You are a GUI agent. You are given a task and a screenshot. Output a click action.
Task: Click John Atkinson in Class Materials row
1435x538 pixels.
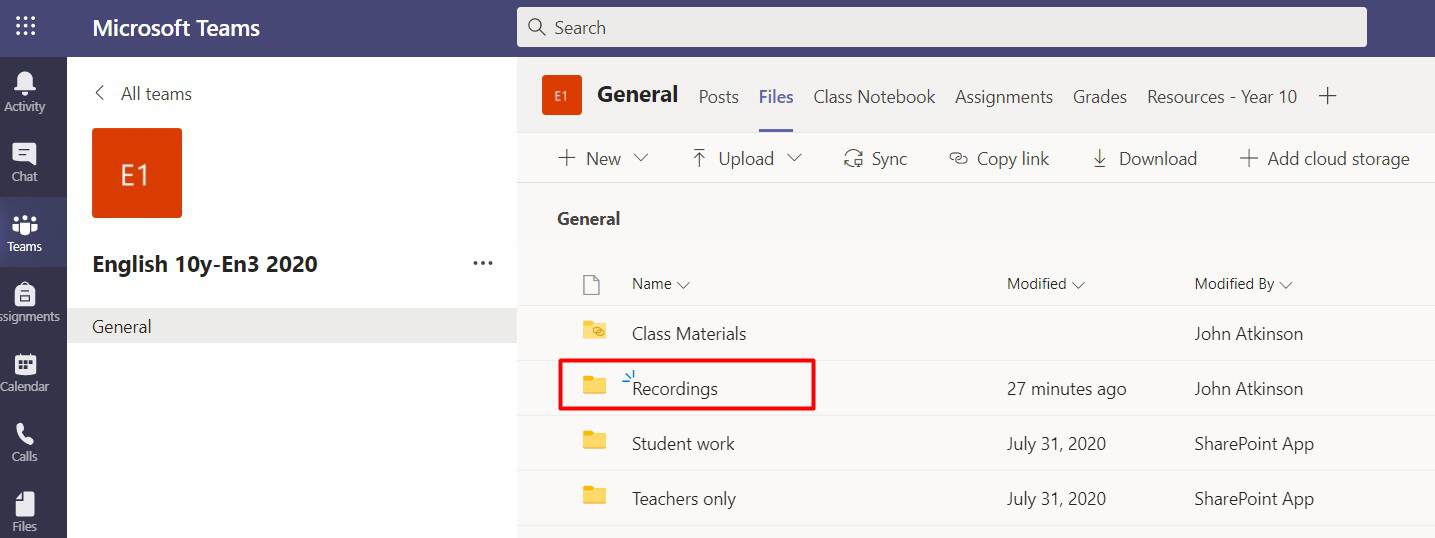click(x=1248, y=334)
